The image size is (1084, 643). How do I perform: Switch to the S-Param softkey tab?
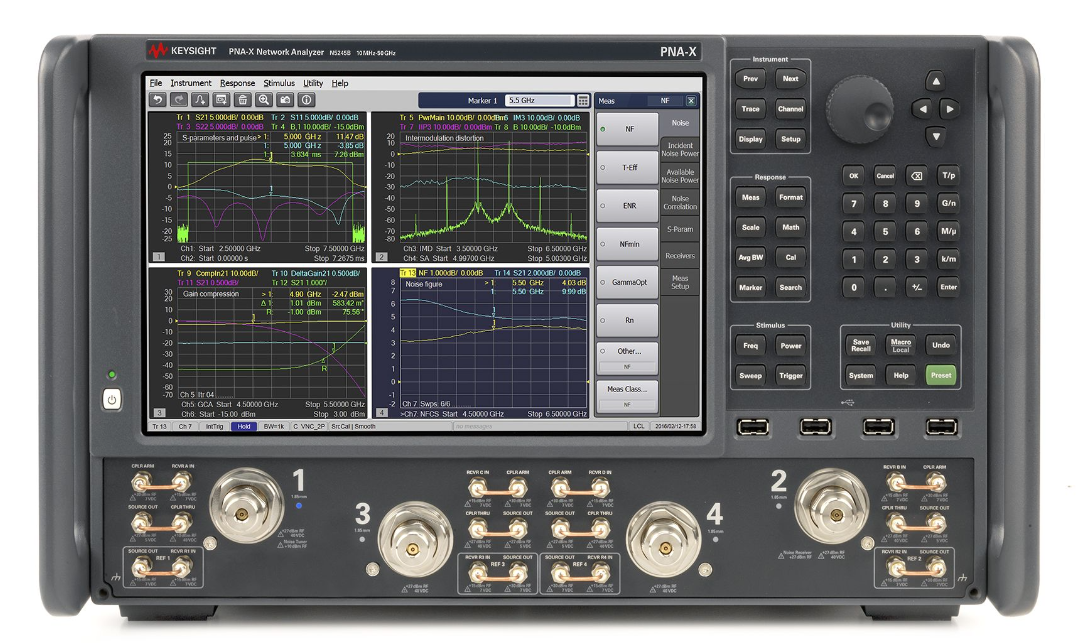(x=680, y=229)
